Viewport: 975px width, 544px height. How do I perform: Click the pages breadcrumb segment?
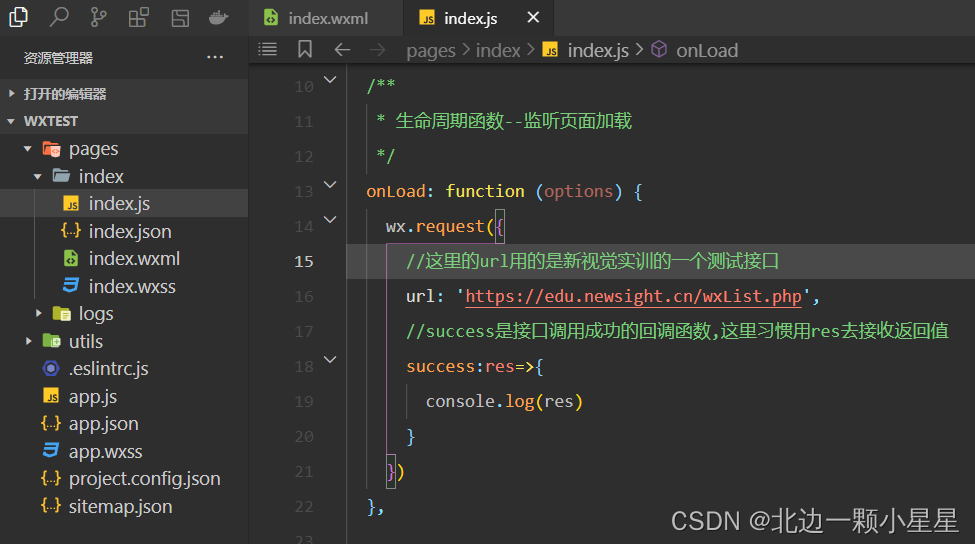tap(431, 51)
